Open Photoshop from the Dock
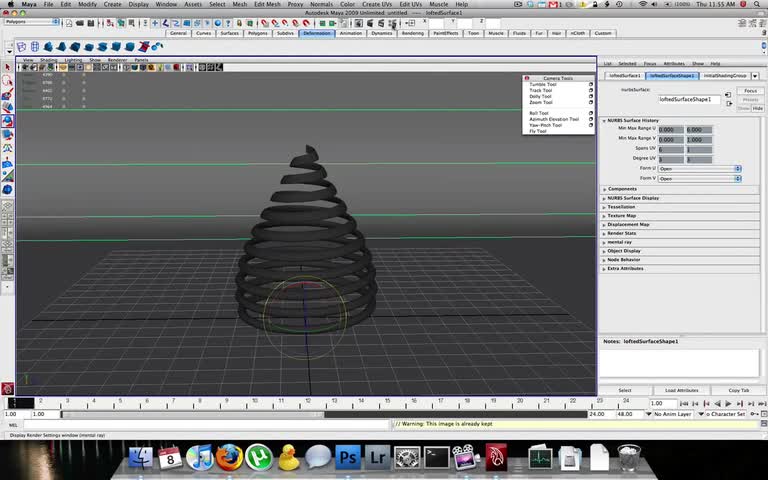Viewport: 768px width, 480px height. pos(348,457)
